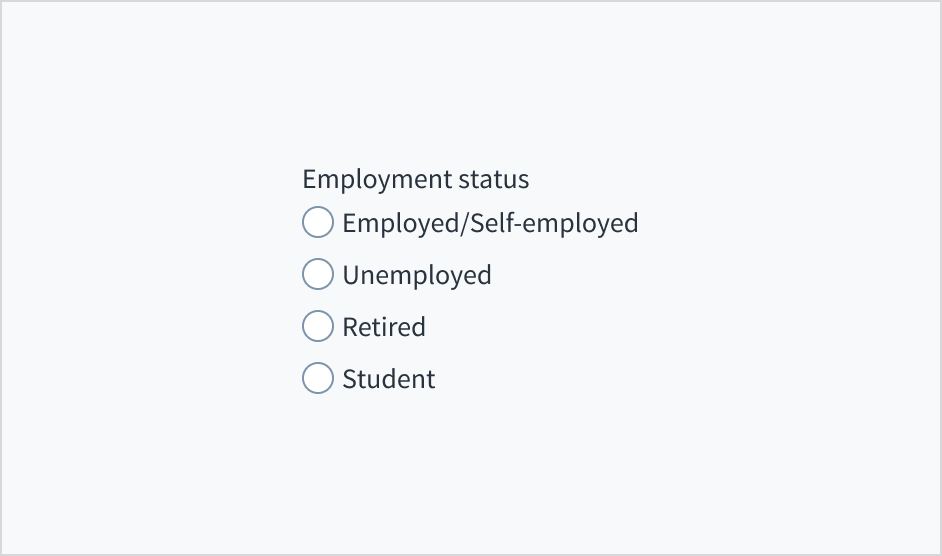This screenshot has width=942, height=556.
Task: Click the Employed/Self-employed label text
Action: click(490, 222)
